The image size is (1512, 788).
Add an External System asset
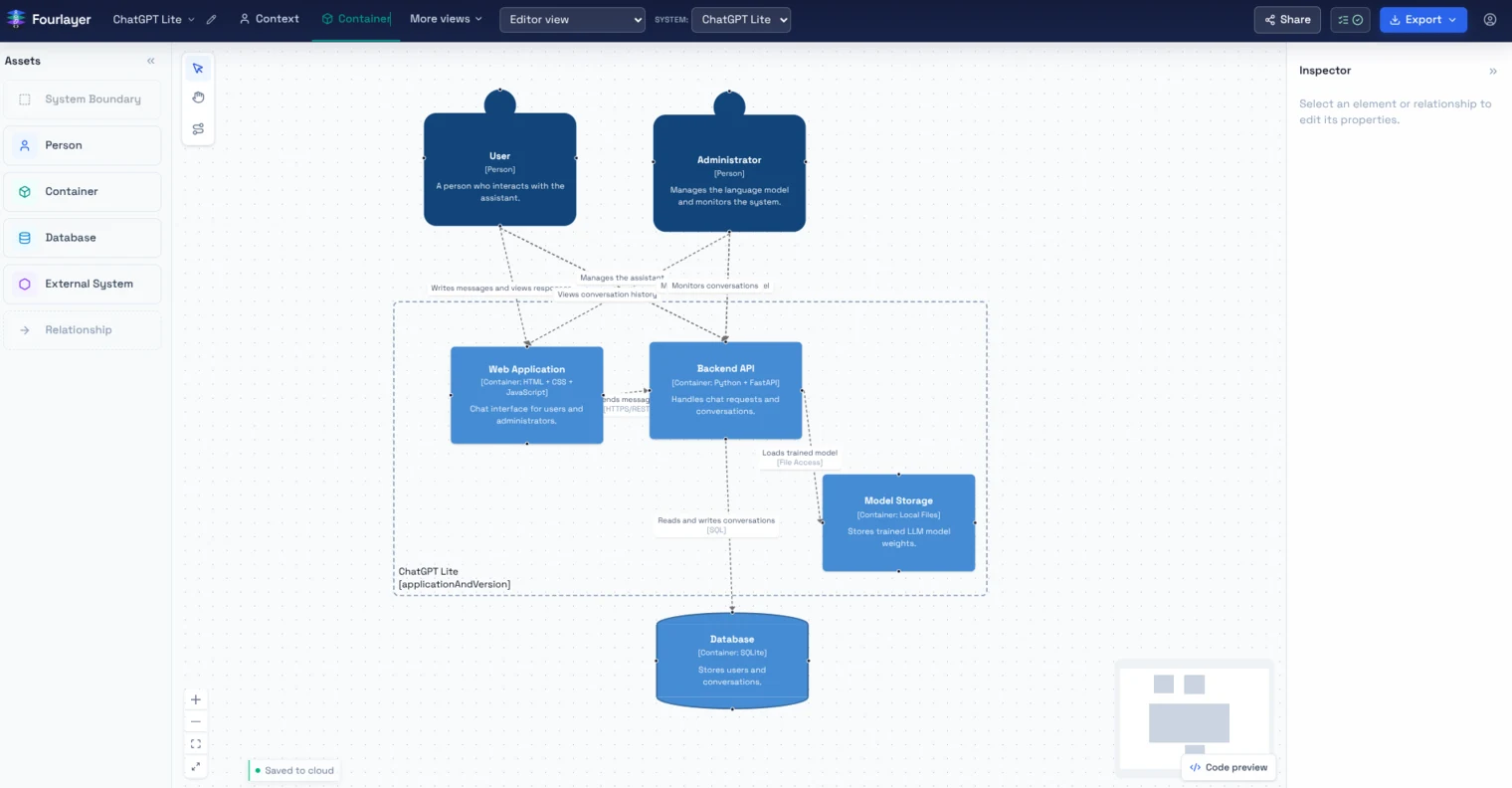pos(83,284)
